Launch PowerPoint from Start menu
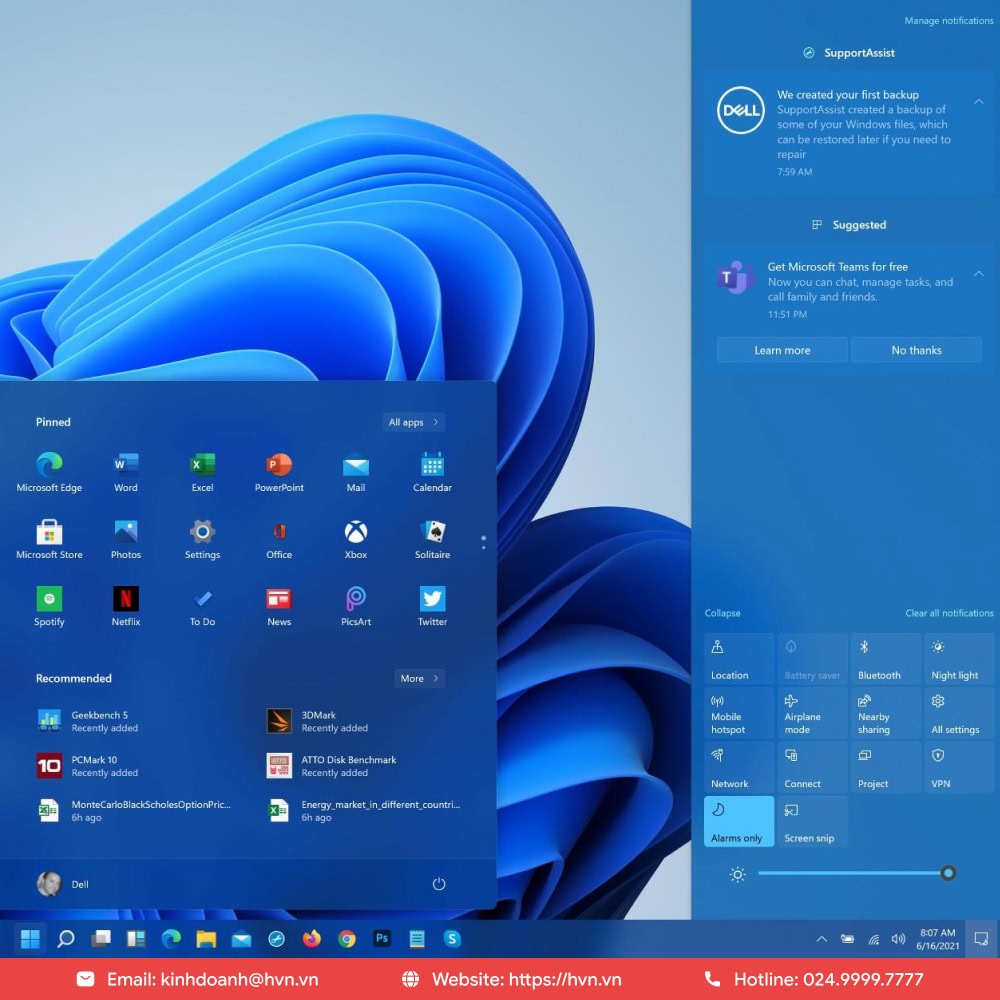Screen dimensions: 1000x1000 (x=279, y=471)
